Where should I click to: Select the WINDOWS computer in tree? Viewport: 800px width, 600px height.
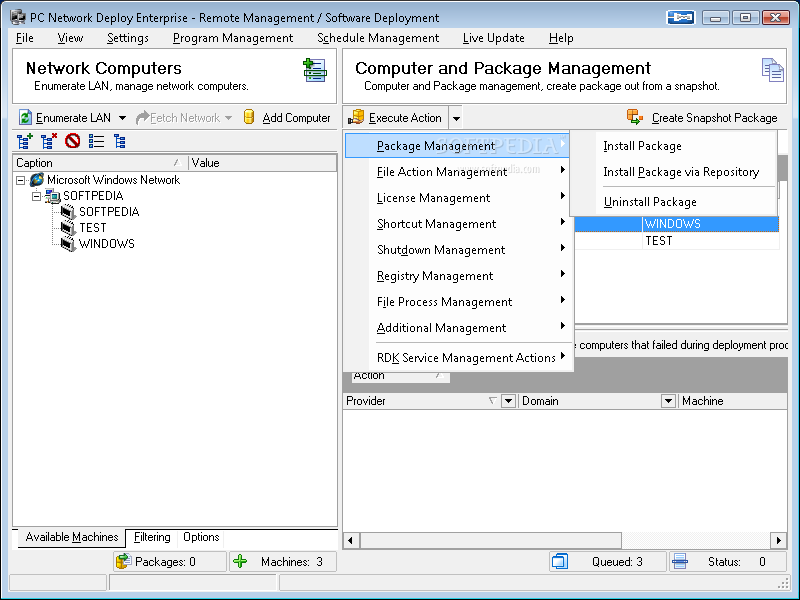point(107,244)
